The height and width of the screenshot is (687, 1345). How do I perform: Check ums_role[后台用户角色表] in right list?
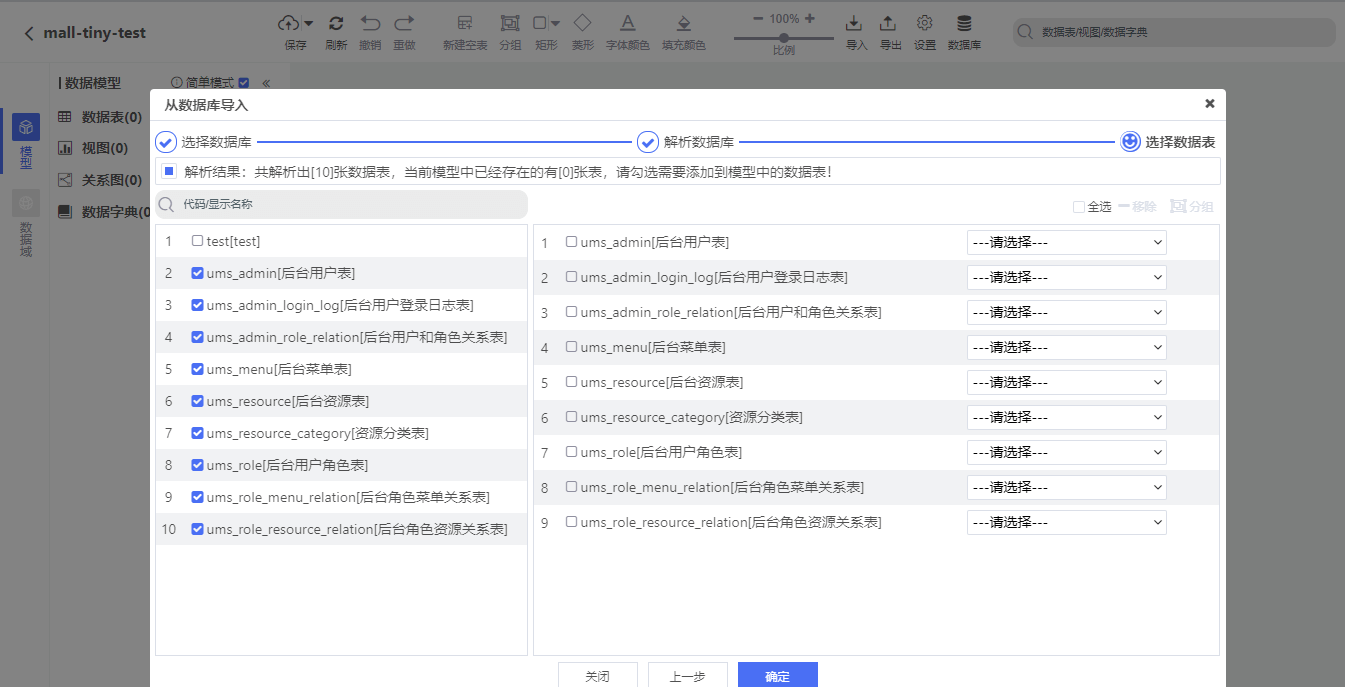tap(571, 452)
